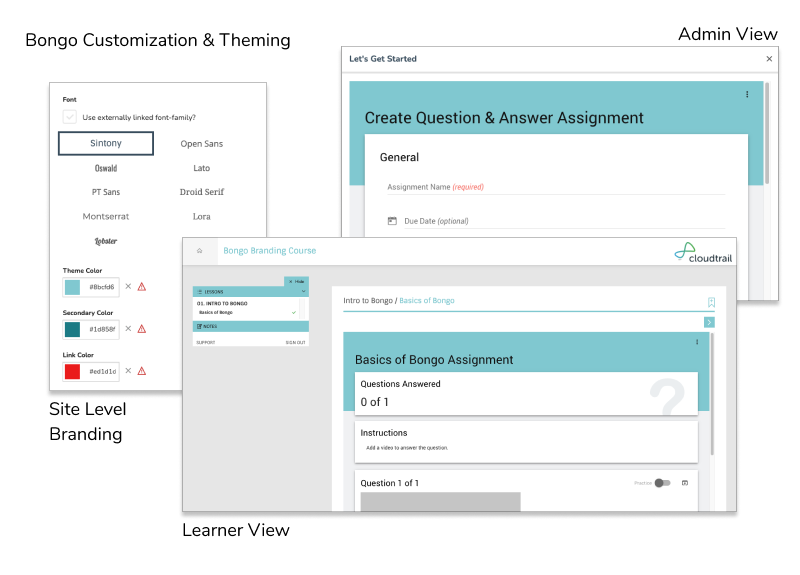The image size is (800, 575).
Task: Click the Theme Color hex field
Action: click(x=102, y=287)
